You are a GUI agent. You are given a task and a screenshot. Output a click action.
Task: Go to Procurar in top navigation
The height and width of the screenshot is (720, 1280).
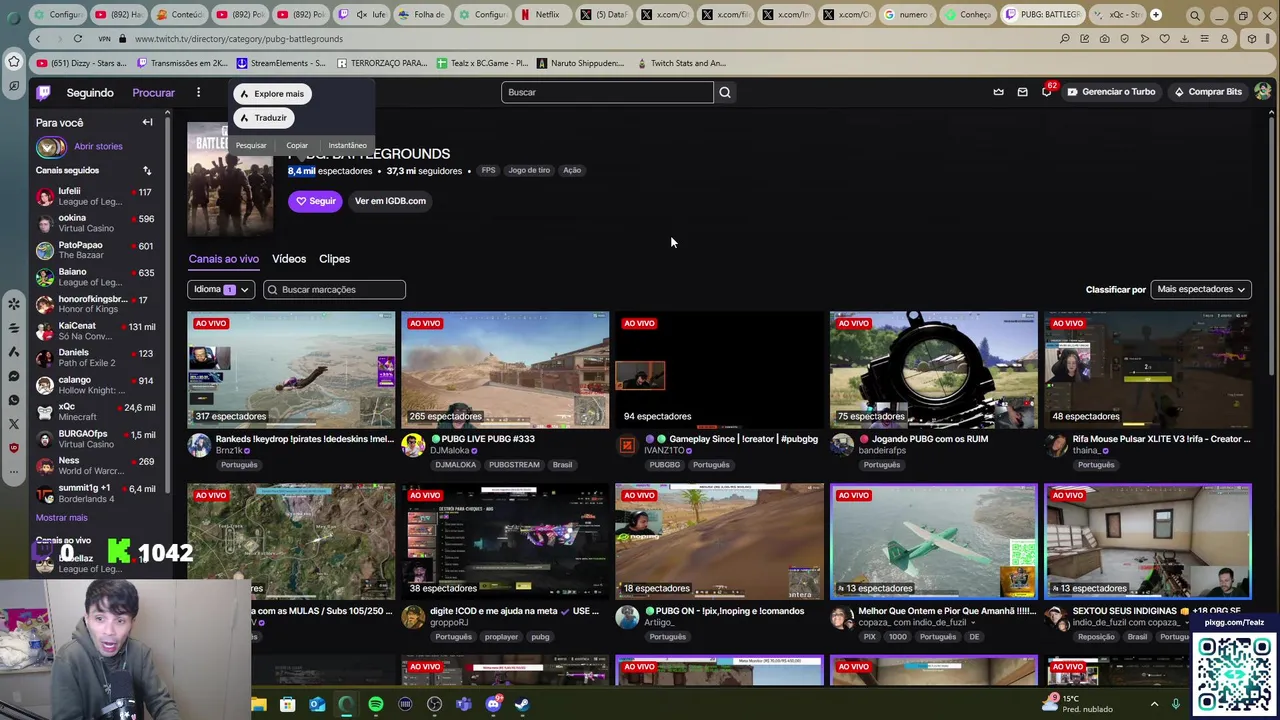tap(153, 93)
